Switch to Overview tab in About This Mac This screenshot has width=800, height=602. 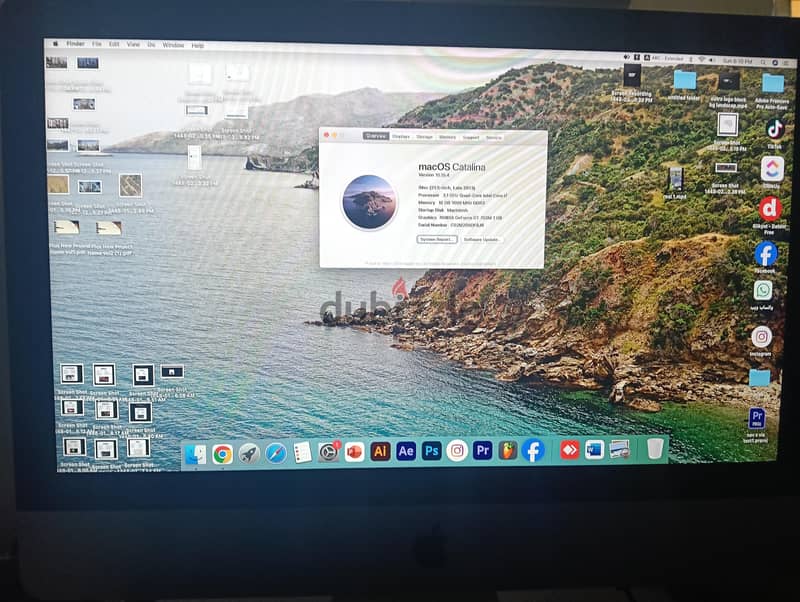click(376, 136)
